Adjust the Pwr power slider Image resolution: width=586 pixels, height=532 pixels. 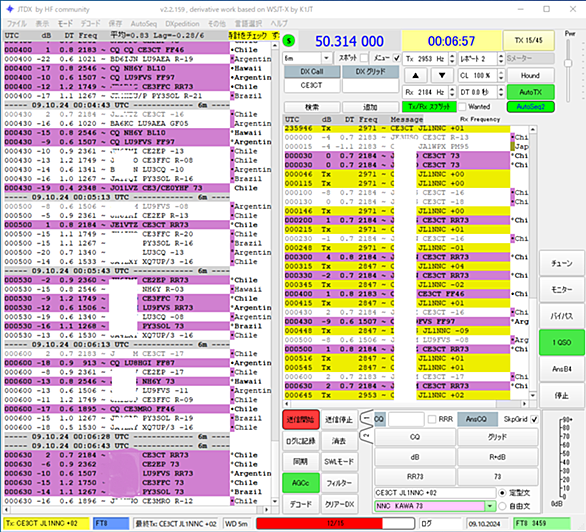click(568, 63)
